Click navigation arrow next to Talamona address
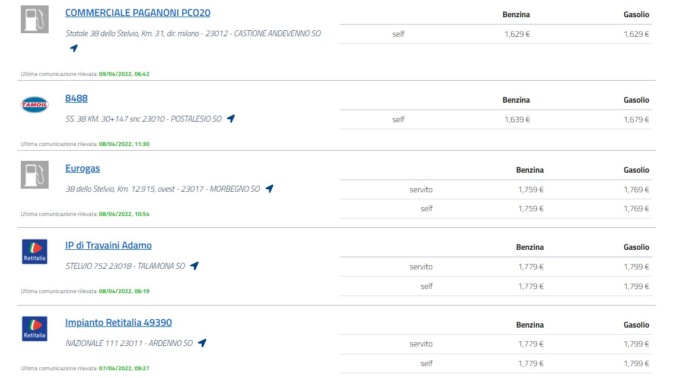 coord(194,266)
